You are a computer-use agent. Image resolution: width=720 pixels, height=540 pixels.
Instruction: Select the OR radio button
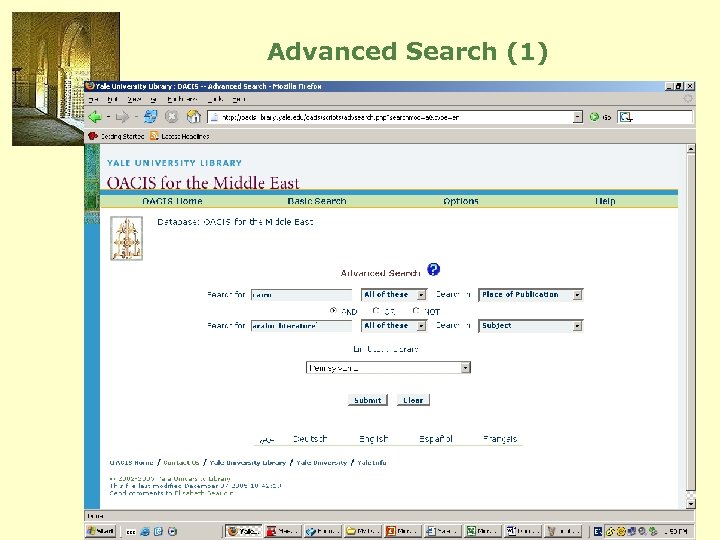[x=376, y=311]
